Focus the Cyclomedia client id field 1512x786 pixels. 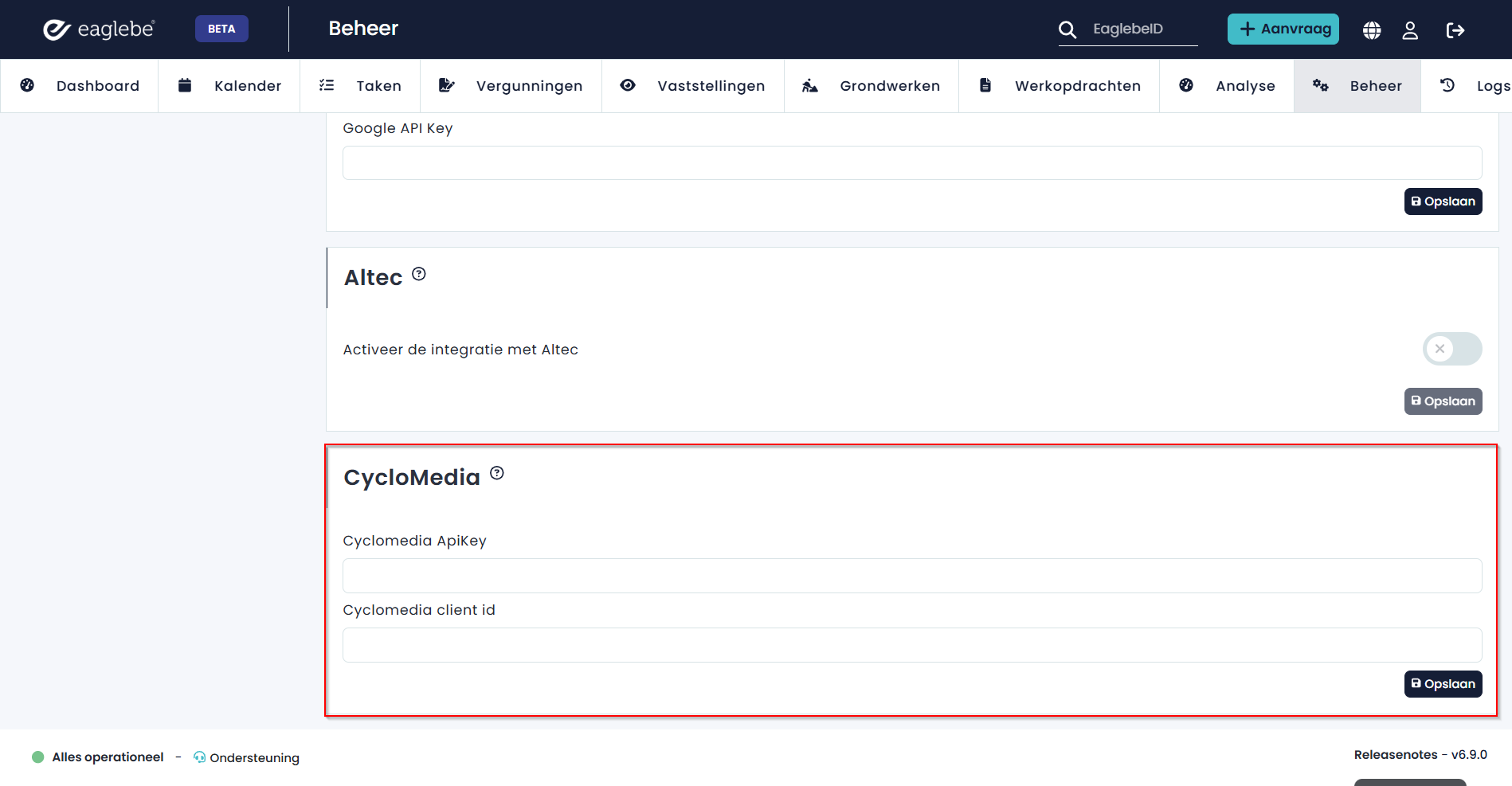912,645
